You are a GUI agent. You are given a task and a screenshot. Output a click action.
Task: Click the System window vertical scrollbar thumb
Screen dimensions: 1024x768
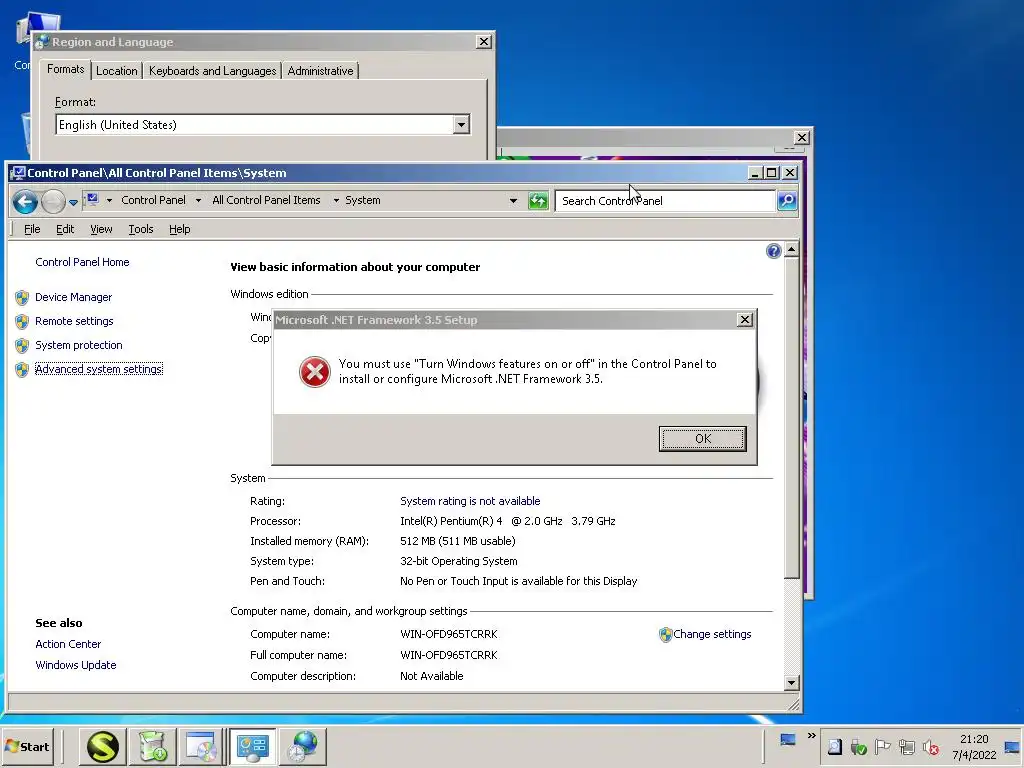792,418
